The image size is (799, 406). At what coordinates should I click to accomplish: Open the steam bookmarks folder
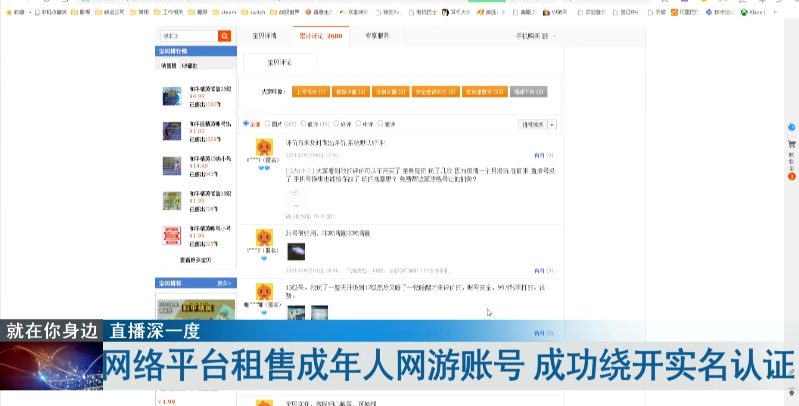225,12
